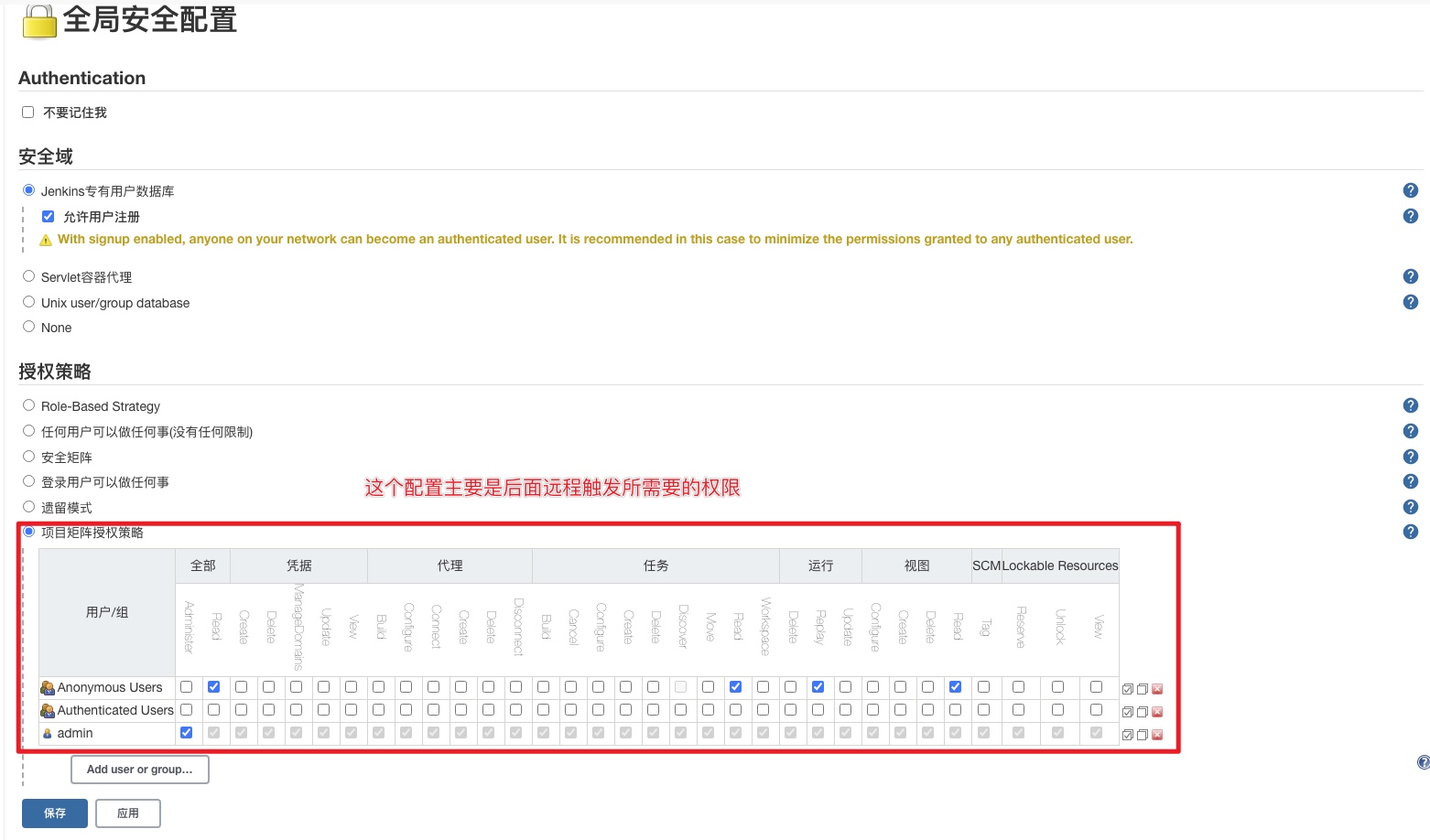Image resolution: width=1430 pixels, height=840 pixels.
Task: Check Lockable Resources Reserve for Anonymous Users
Action: [1018, 686]
